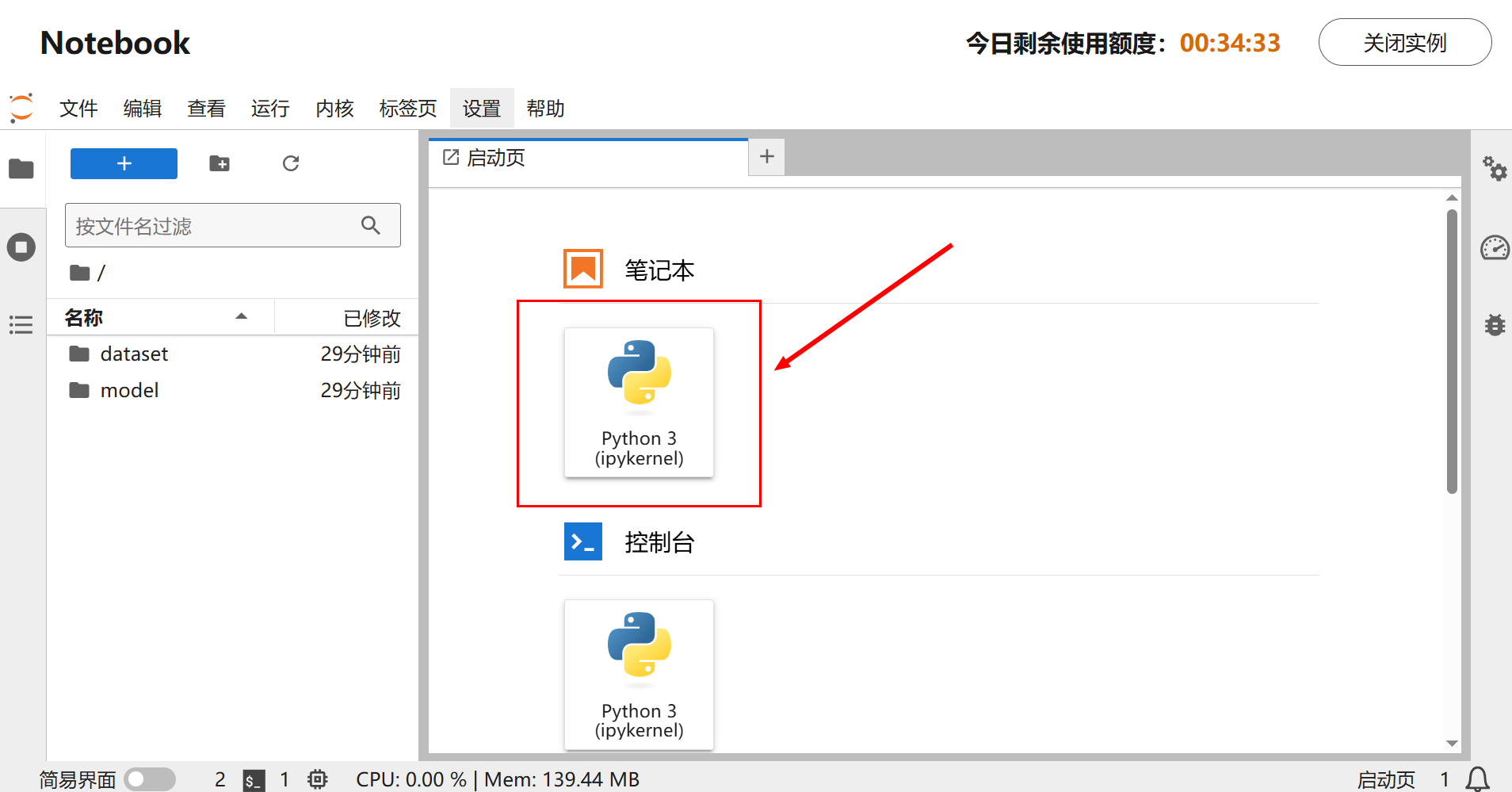The height and width of the screenshot is (792, 1512).
Task: Sort by 已修改 column header
Action: [346, 317]
